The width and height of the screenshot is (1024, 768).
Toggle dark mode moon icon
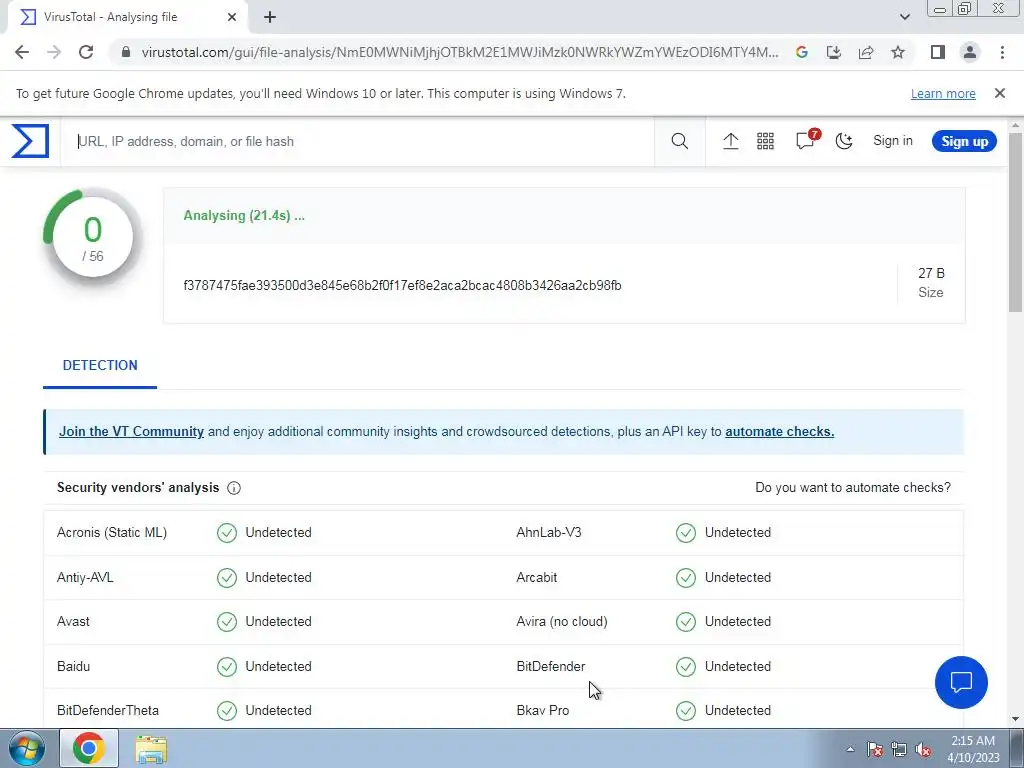click(x=844, y=141)
